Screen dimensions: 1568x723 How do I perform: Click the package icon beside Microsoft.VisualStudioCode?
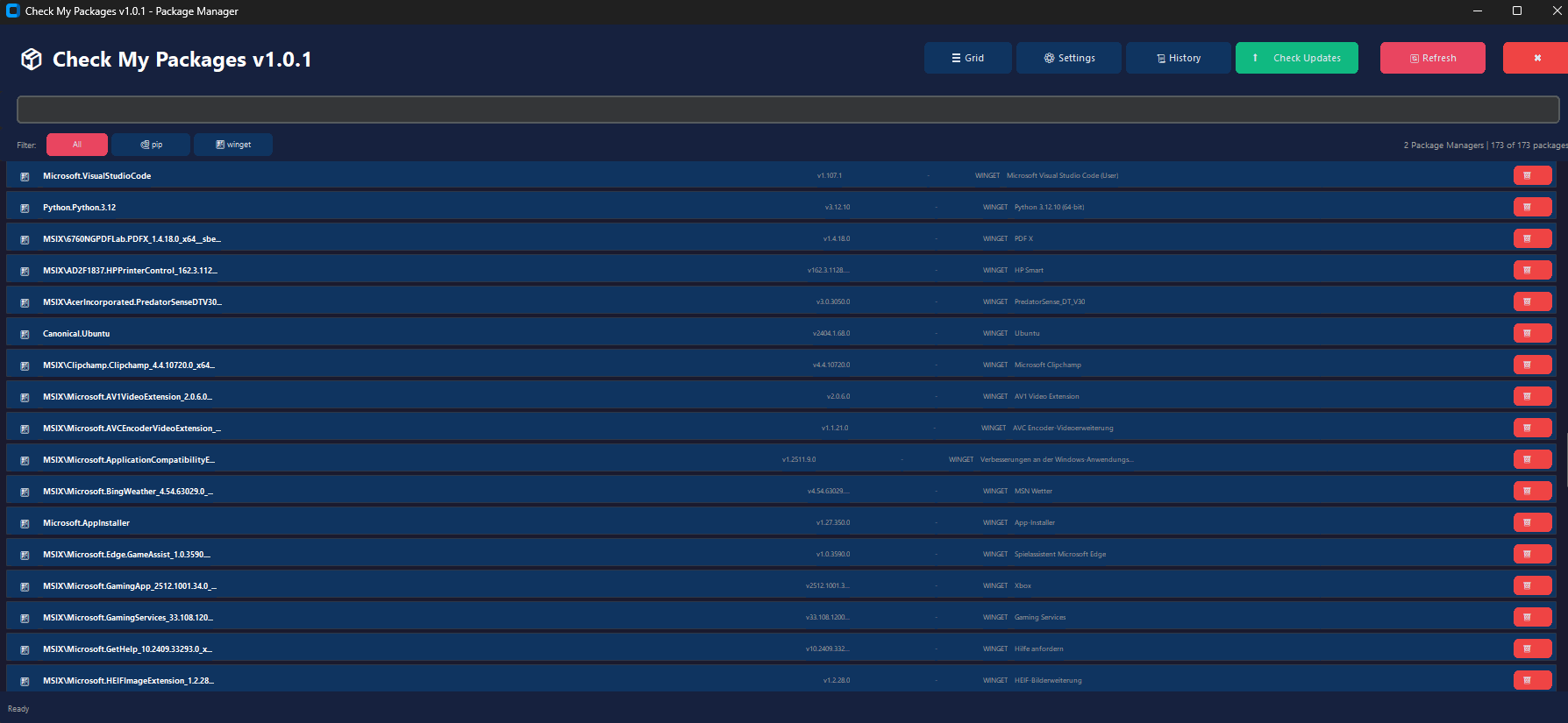[x=25, y=176]
